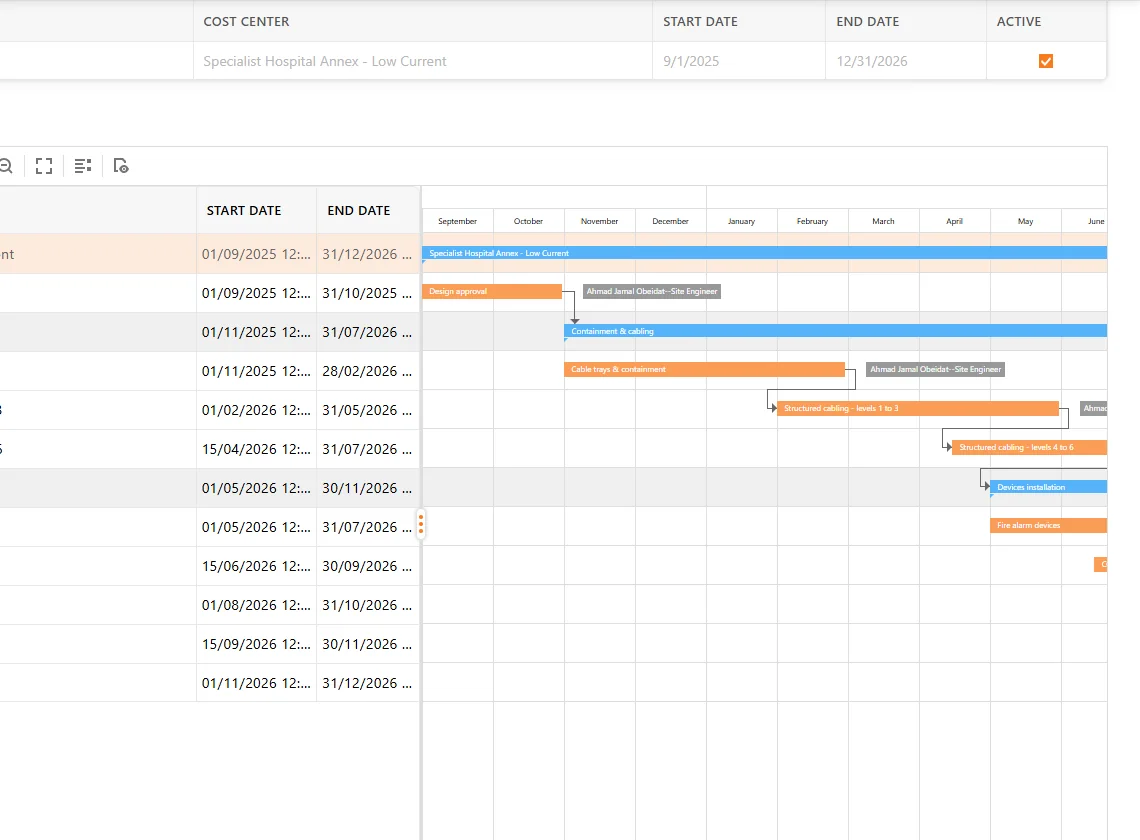This screenshot has width=1140, height=840.
Task: Click start date cell 15/04/2026
Action: (x=256, y=449)
